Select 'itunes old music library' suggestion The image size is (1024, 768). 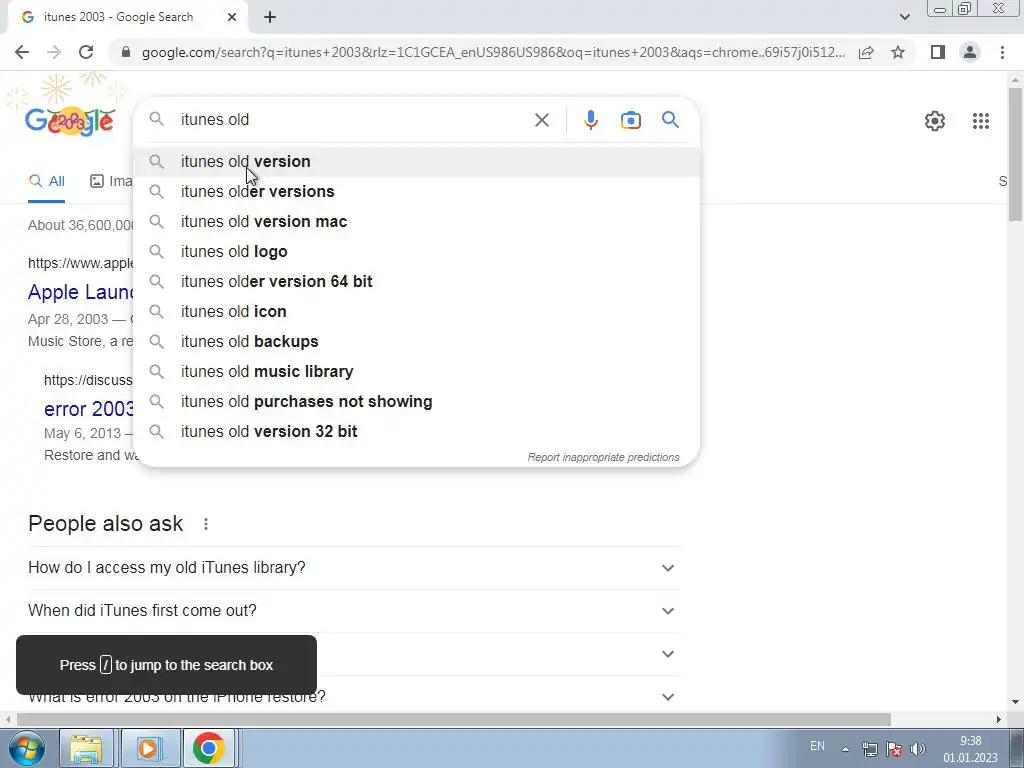[x=417, y=372]
